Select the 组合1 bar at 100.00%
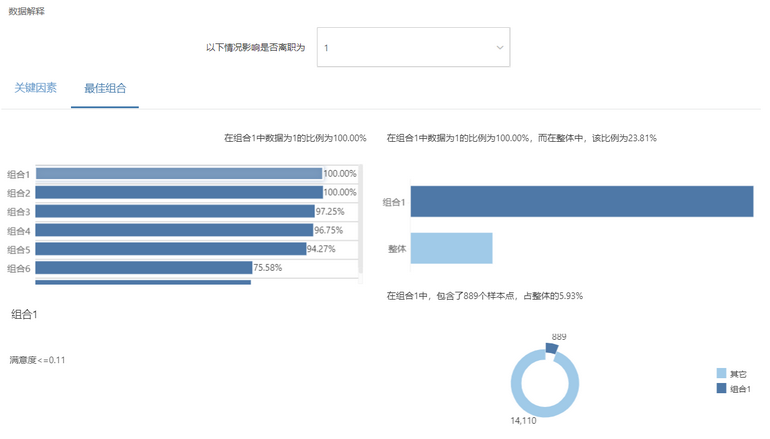Image resolution: width=770 pixels, height=439 pixels. (179, 173)
